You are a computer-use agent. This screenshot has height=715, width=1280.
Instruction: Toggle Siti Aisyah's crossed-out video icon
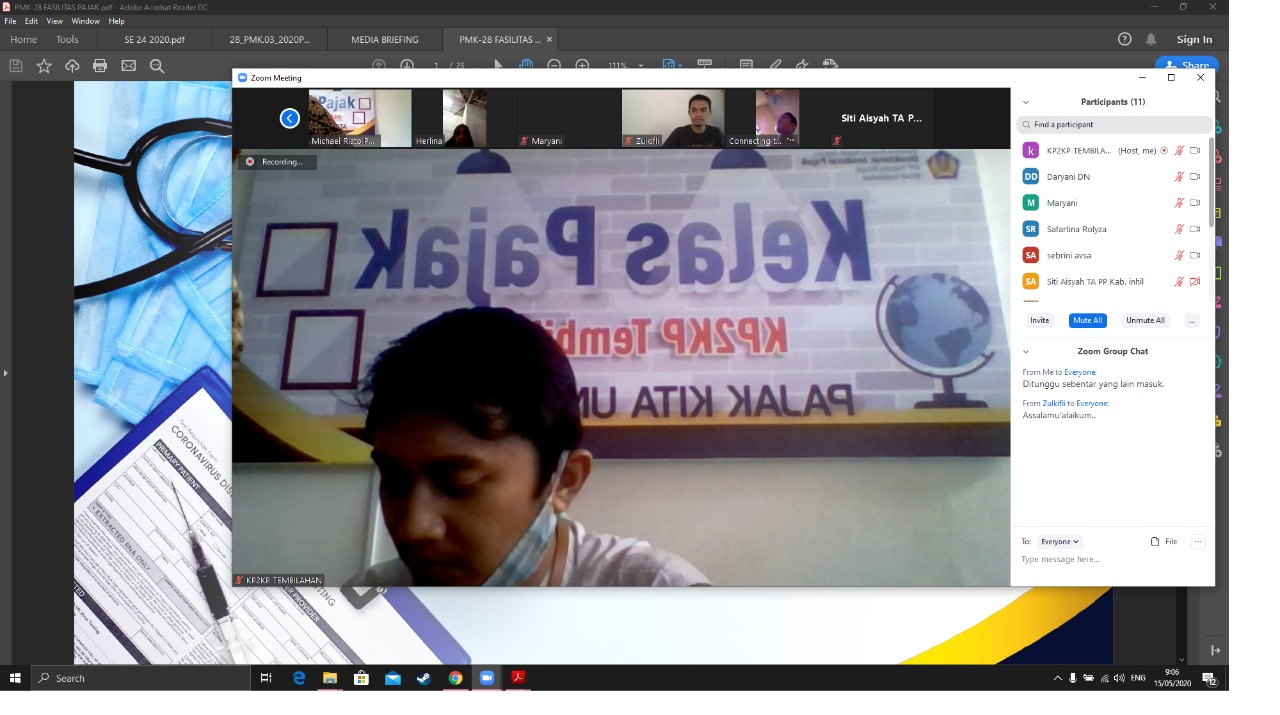(1195, 282)
